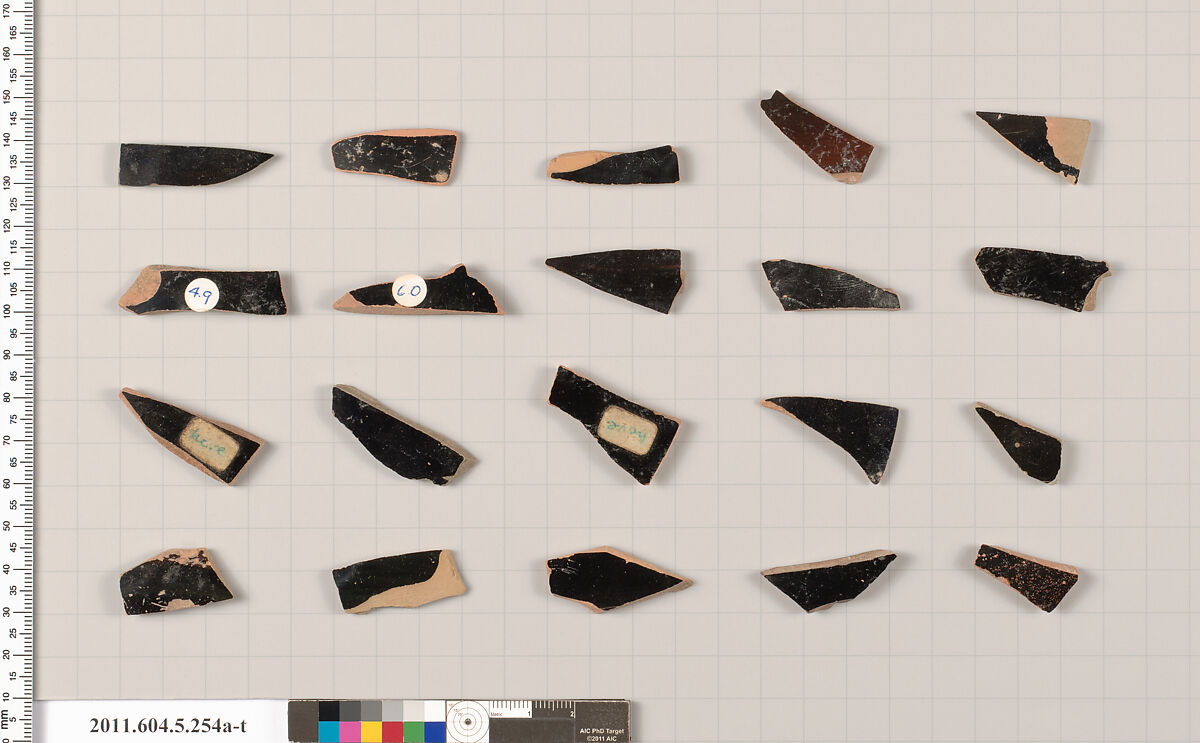Click the top-right triangular fragment with bare clay

click(1038, 142)
